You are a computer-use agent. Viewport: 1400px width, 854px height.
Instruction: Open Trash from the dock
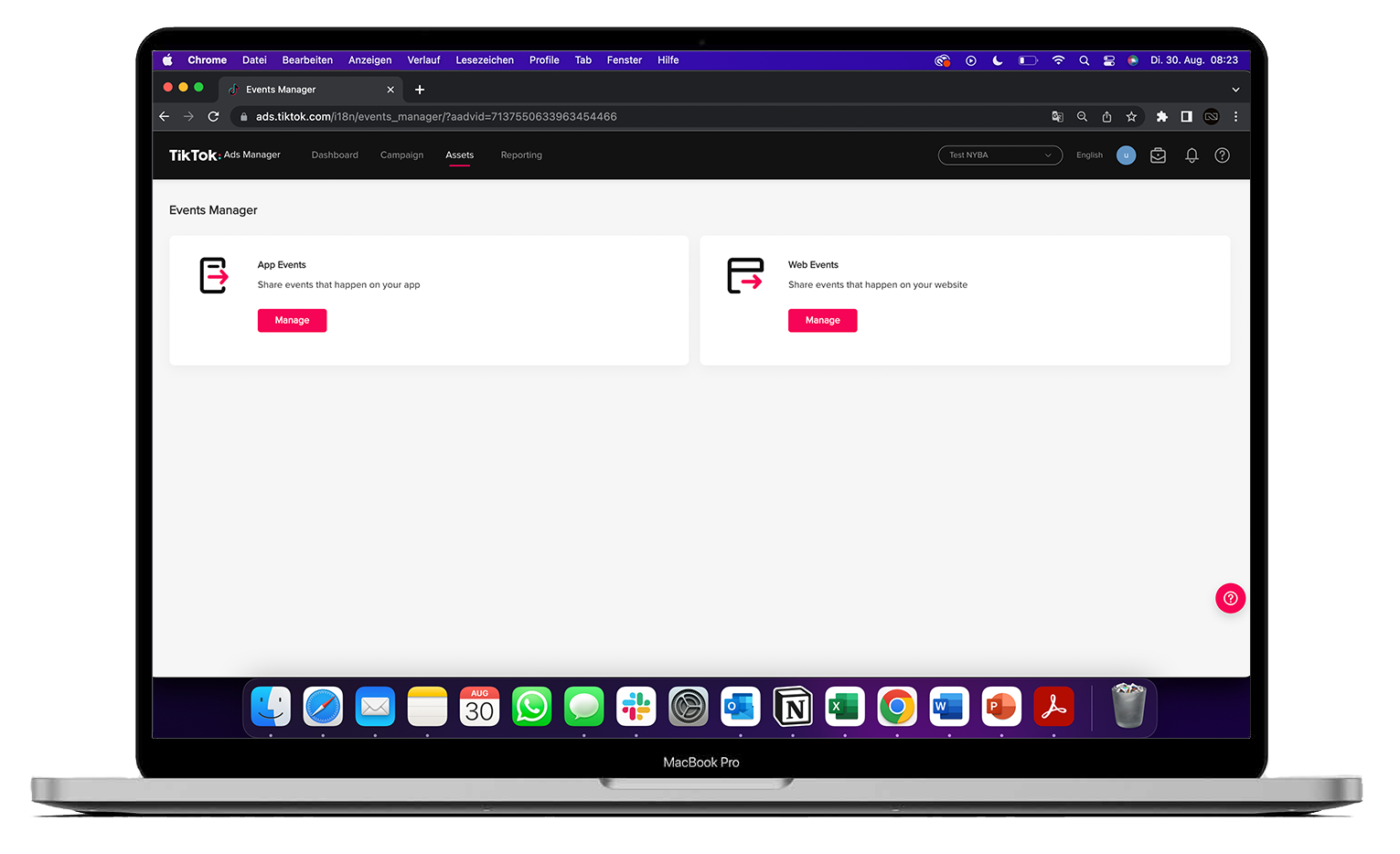click(x=1128, y=706)
